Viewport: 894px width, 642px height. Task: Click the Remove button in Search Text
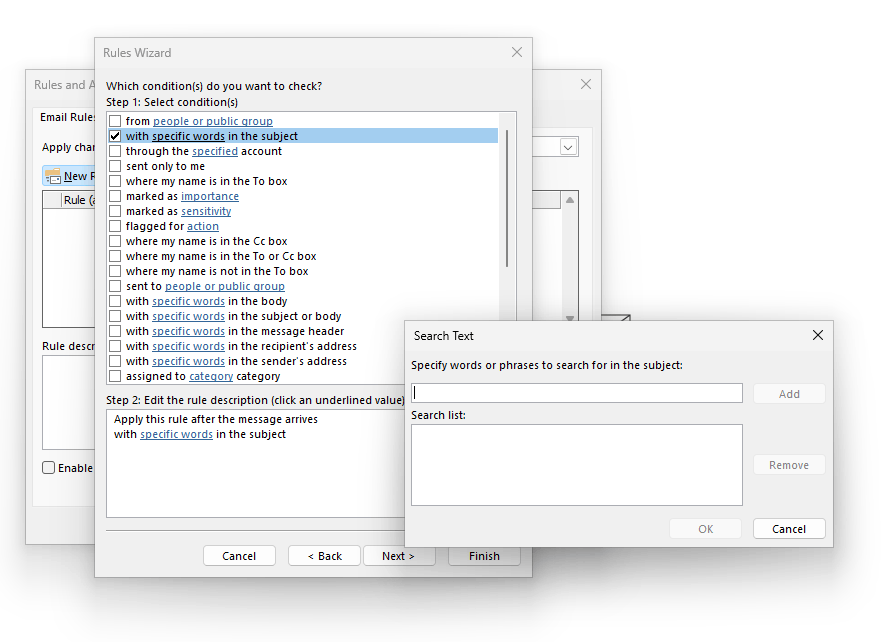[789, 465]
